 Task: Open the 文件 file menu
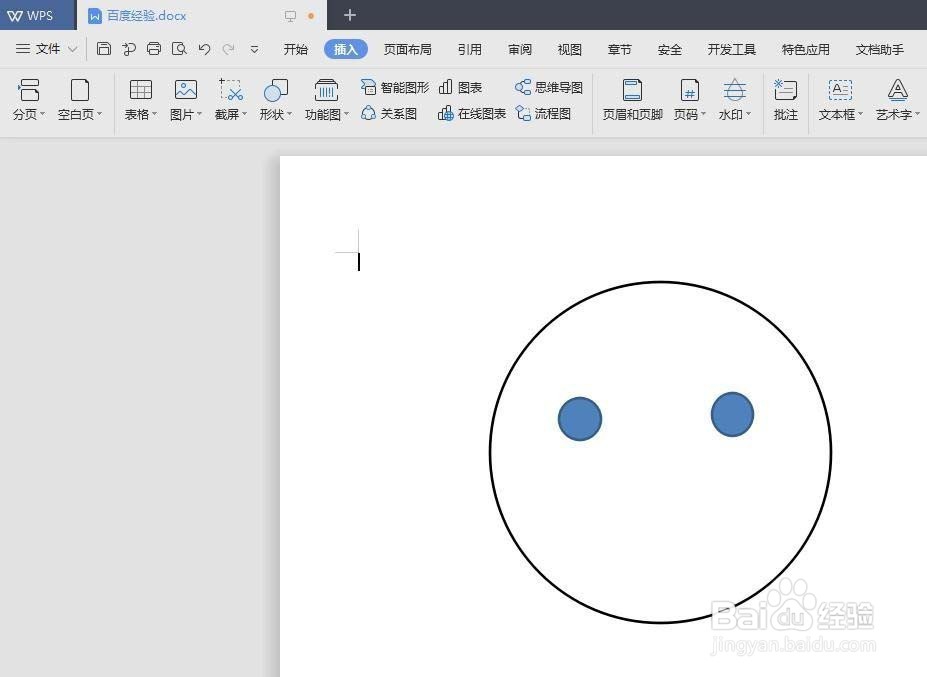46,48
